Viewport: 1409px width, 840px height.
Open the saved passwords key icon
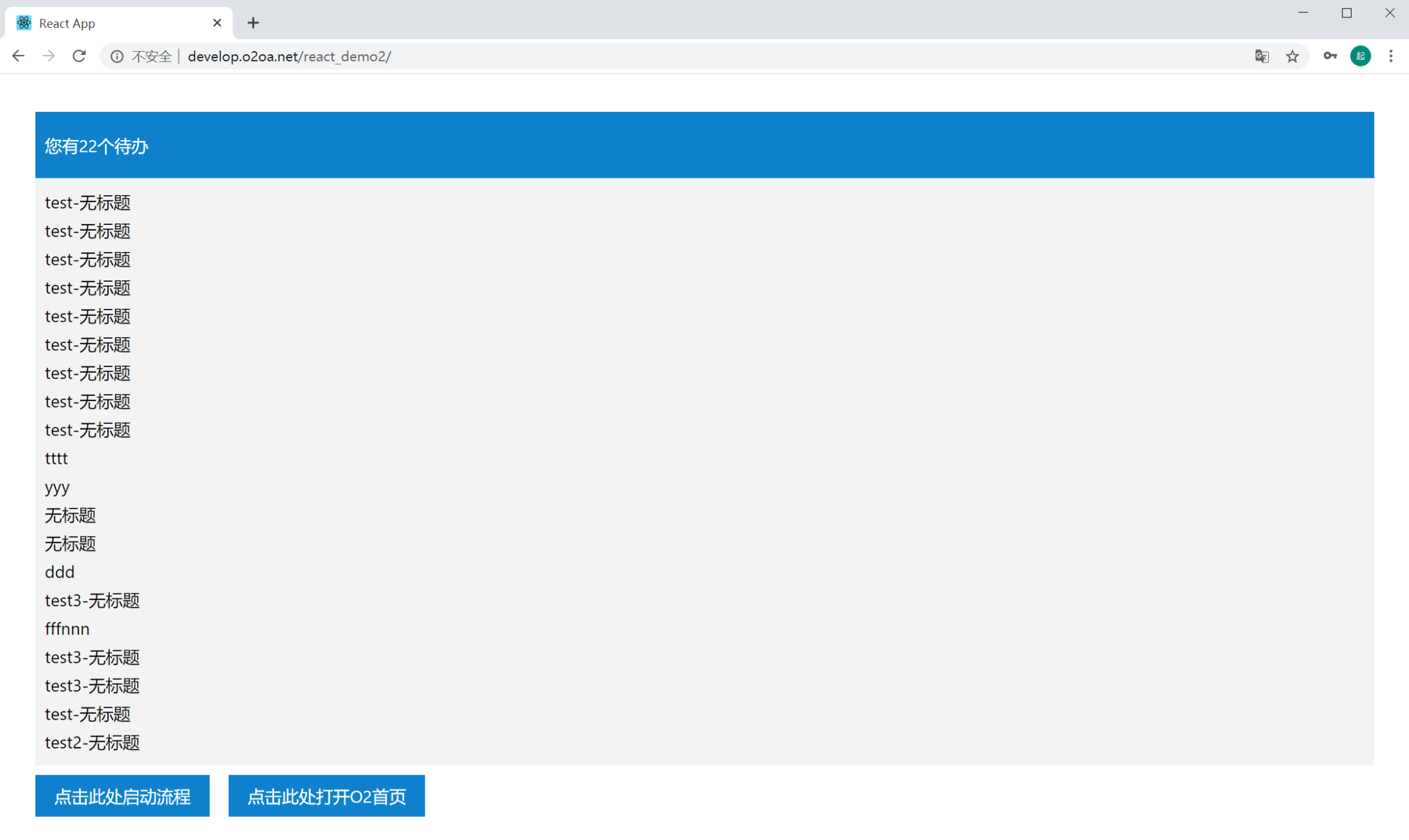[1330, 56]
